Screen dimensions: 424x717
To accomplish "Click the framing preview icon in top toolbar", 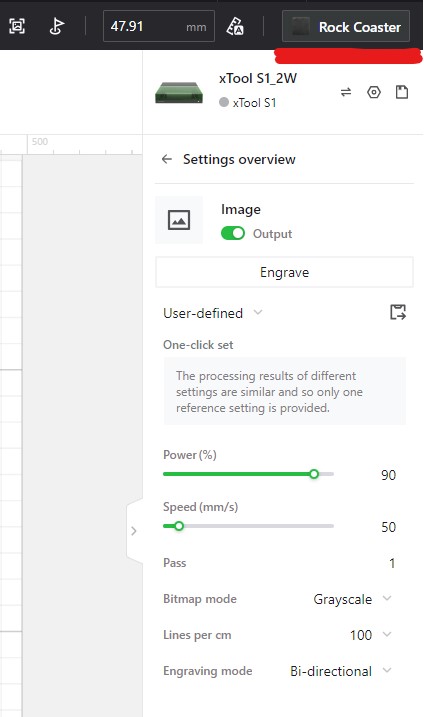I will point(17,26).
